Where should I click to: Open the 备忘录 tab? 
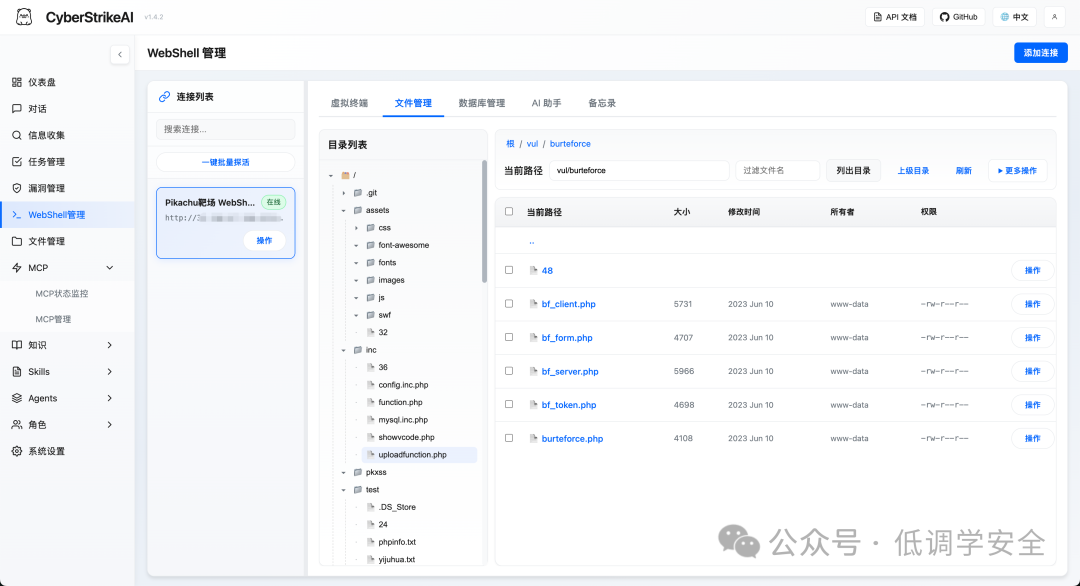[x=602, y=103]
